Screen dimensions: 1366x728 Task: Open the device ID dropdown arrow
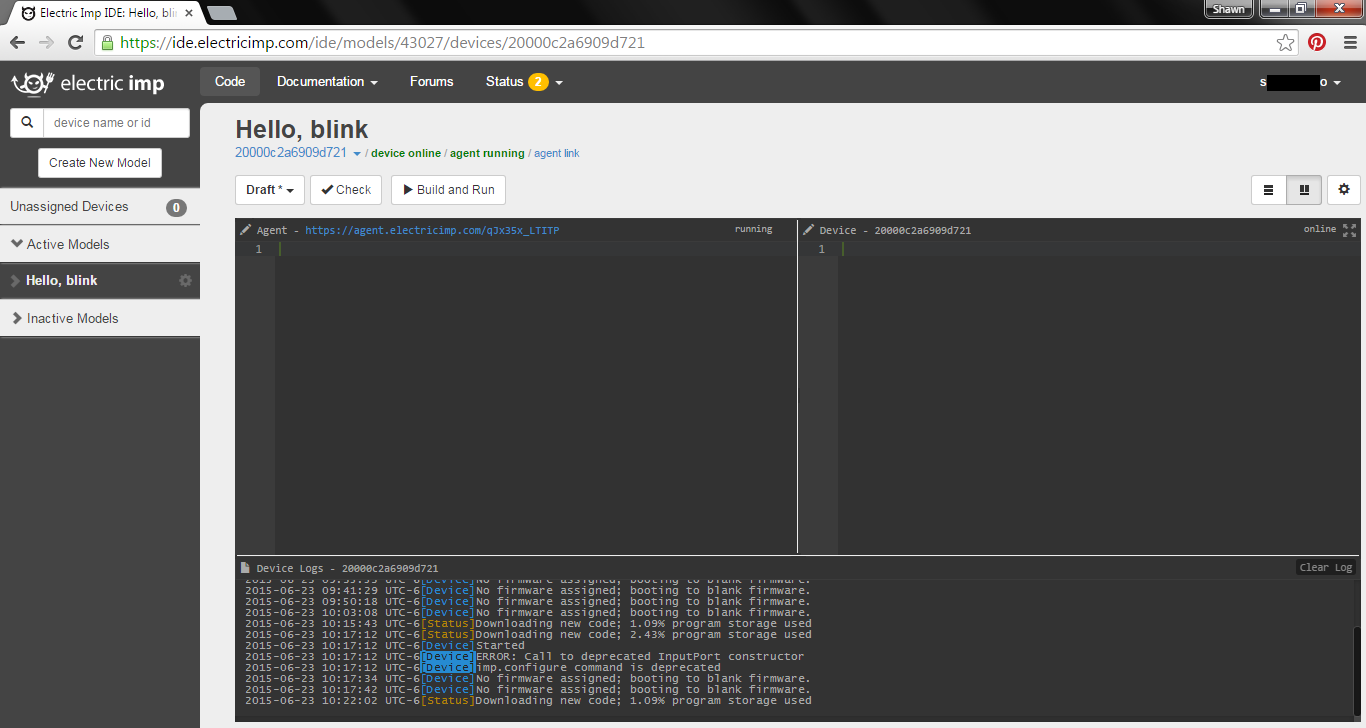(x=357, y=154)
